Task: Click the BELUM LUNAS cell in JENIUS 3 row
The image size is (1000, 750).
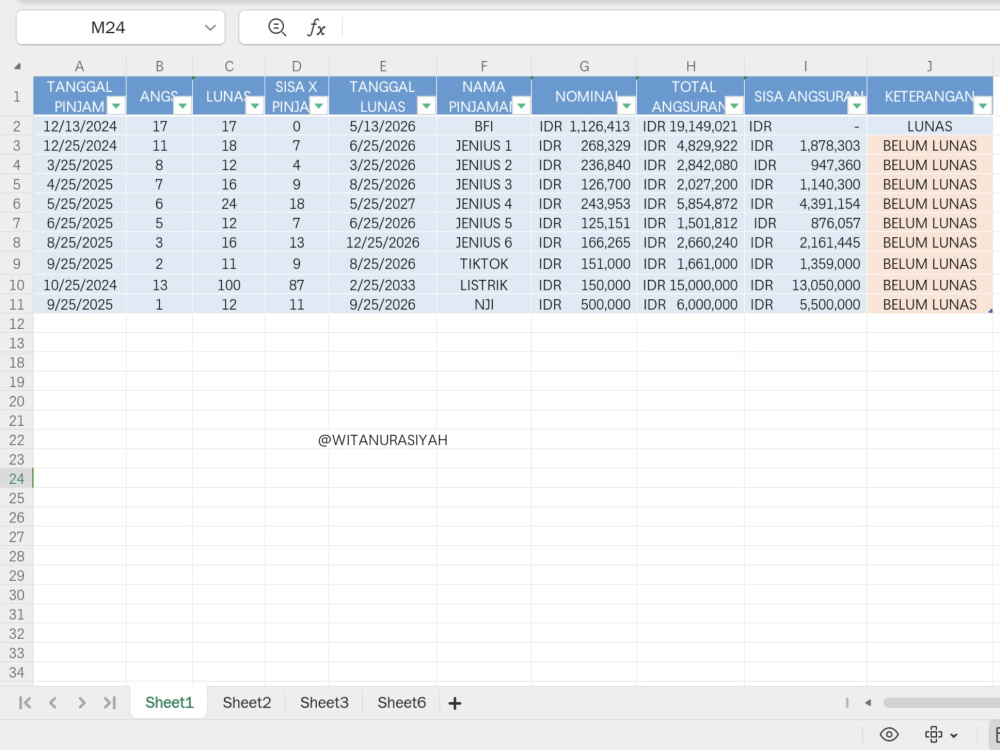Action: click(929, 184)
